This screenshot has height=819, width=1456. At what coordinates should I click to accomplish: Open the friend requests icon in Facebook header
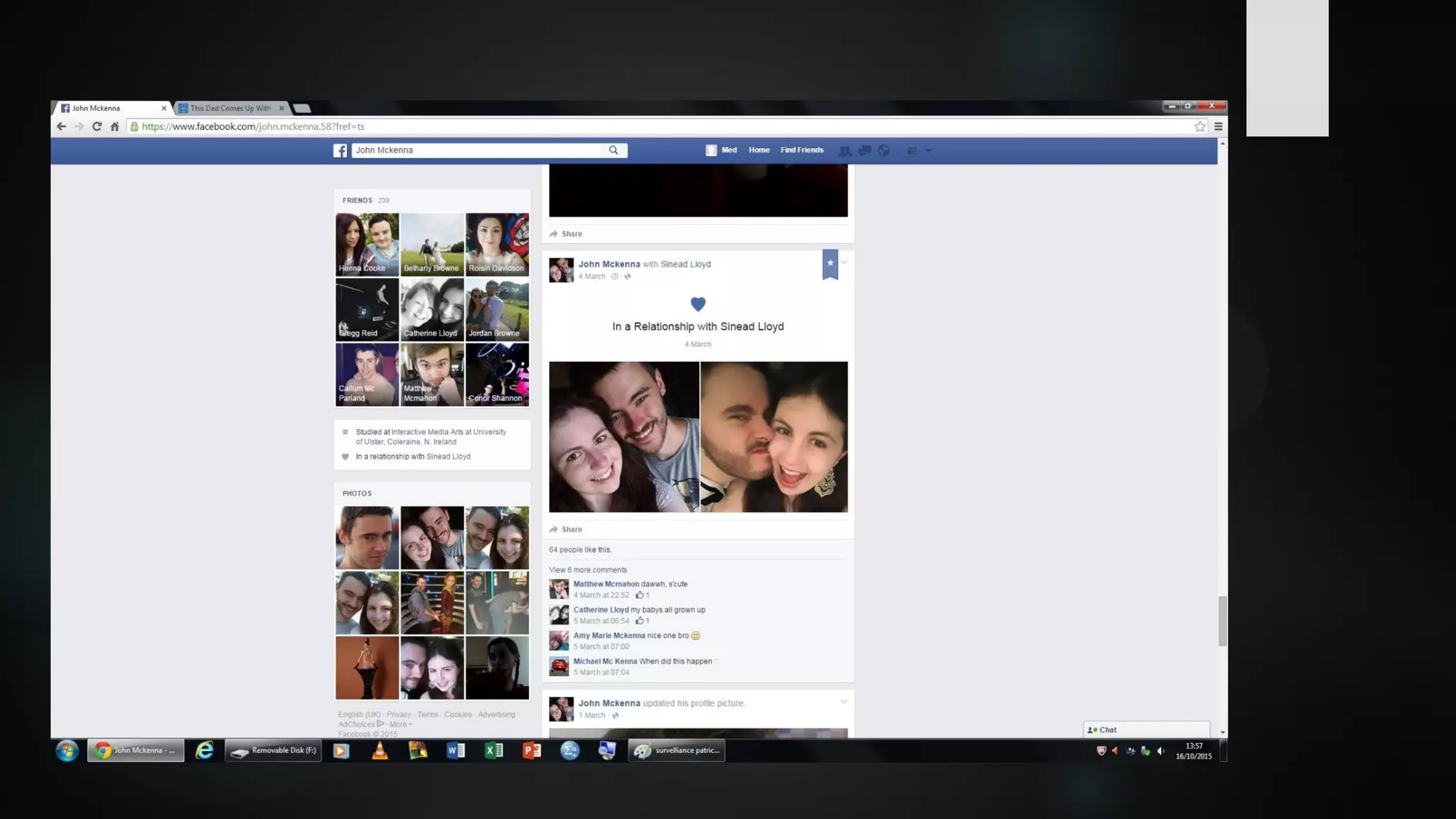pos(845,151)
